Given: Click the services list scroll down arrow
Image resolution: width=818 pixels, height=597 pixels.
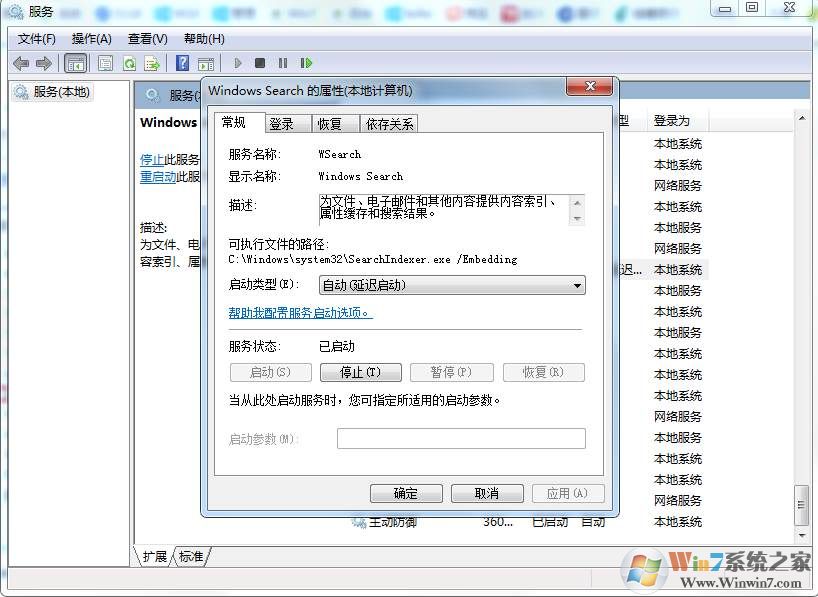Looking at the screenshot, I should (801, 535).
